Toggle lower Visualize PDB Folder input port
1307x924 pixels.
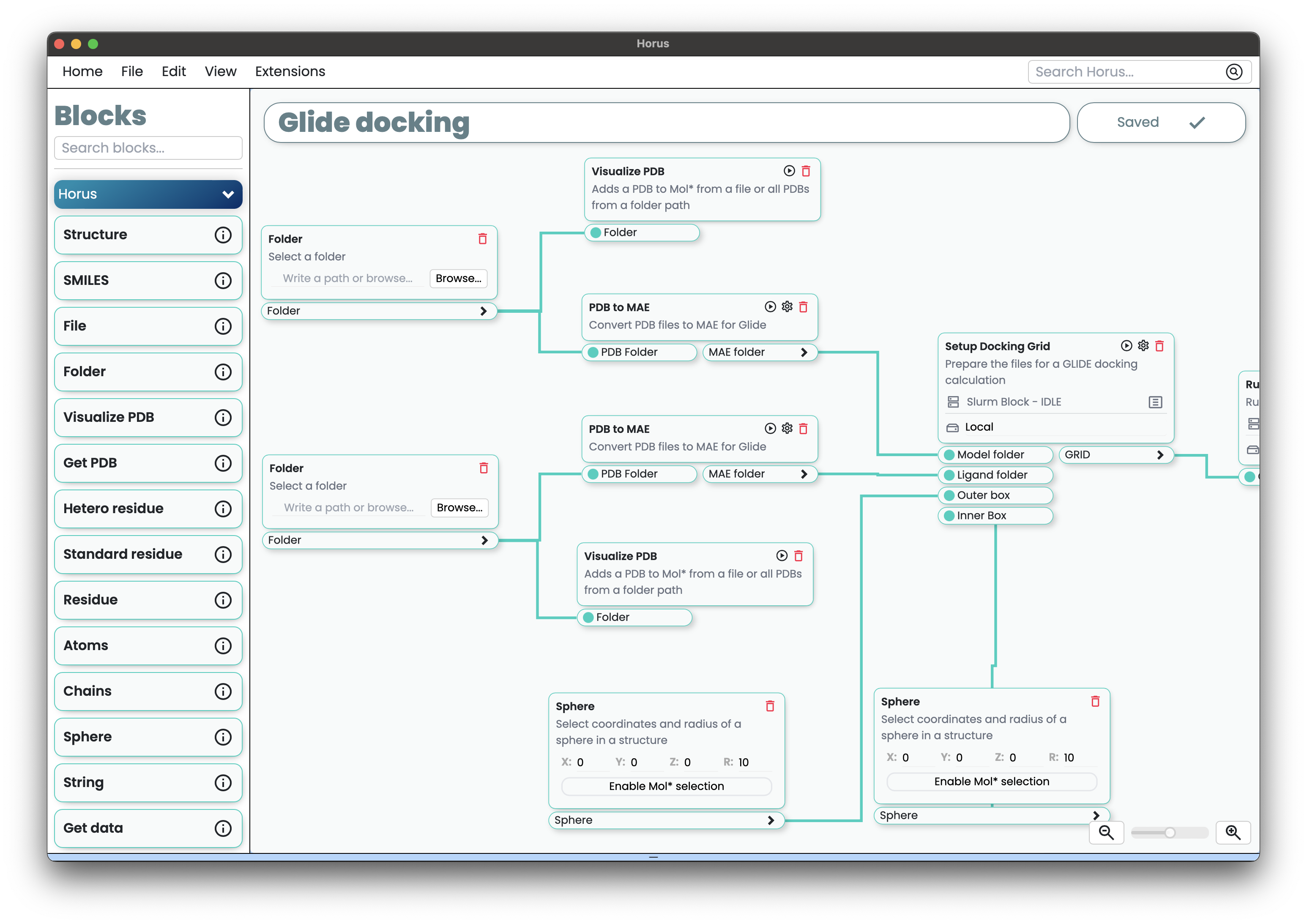click(588, 617)
